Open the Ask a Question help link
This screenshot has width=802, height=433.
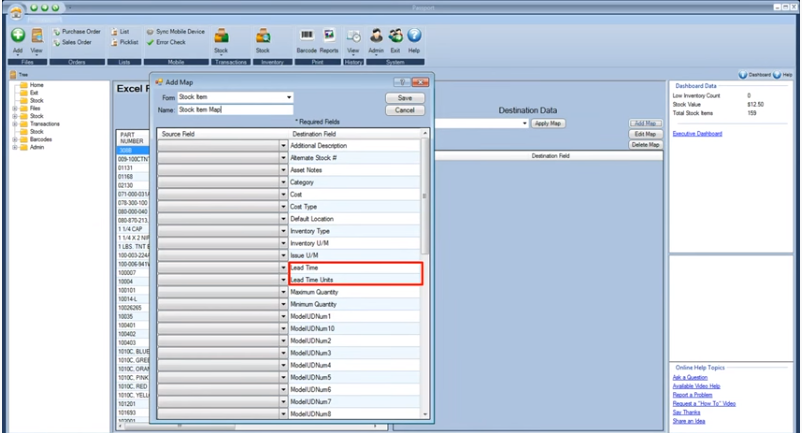click(x=690, y=377)
